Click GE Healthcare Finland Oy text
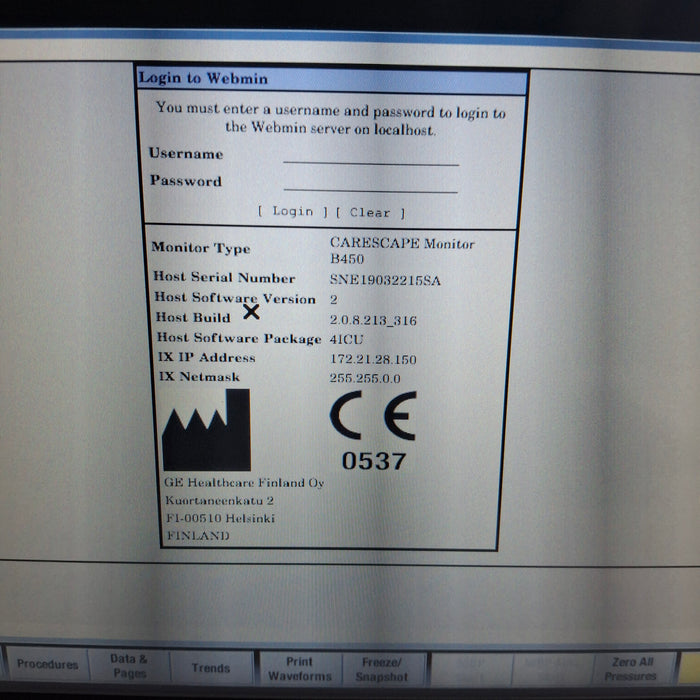 click(244, 483)
